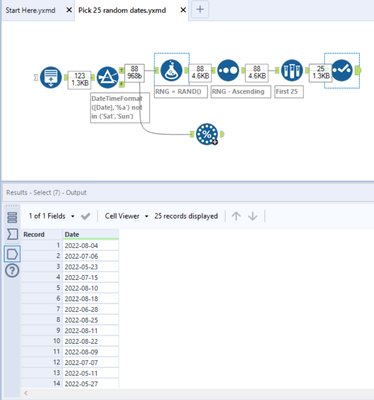This screenshot has height=400, width=374.
Task: Show output anchor data in results
Action: point(12,254)
